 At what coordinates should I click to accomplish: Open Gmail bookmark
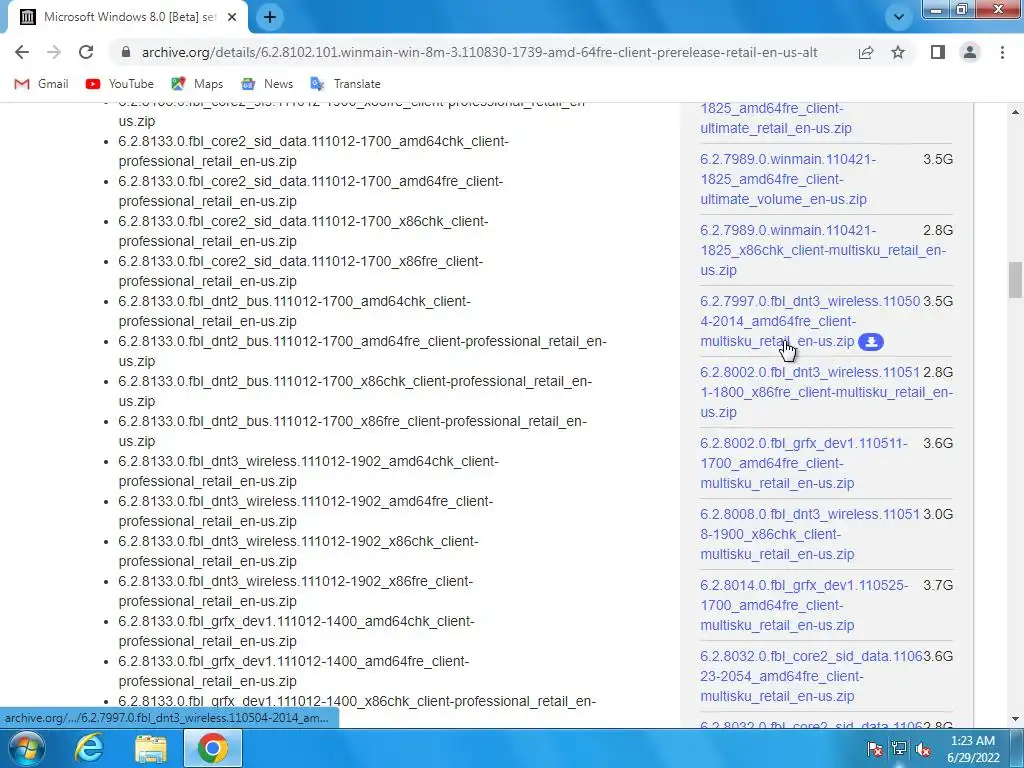(42, 84)
